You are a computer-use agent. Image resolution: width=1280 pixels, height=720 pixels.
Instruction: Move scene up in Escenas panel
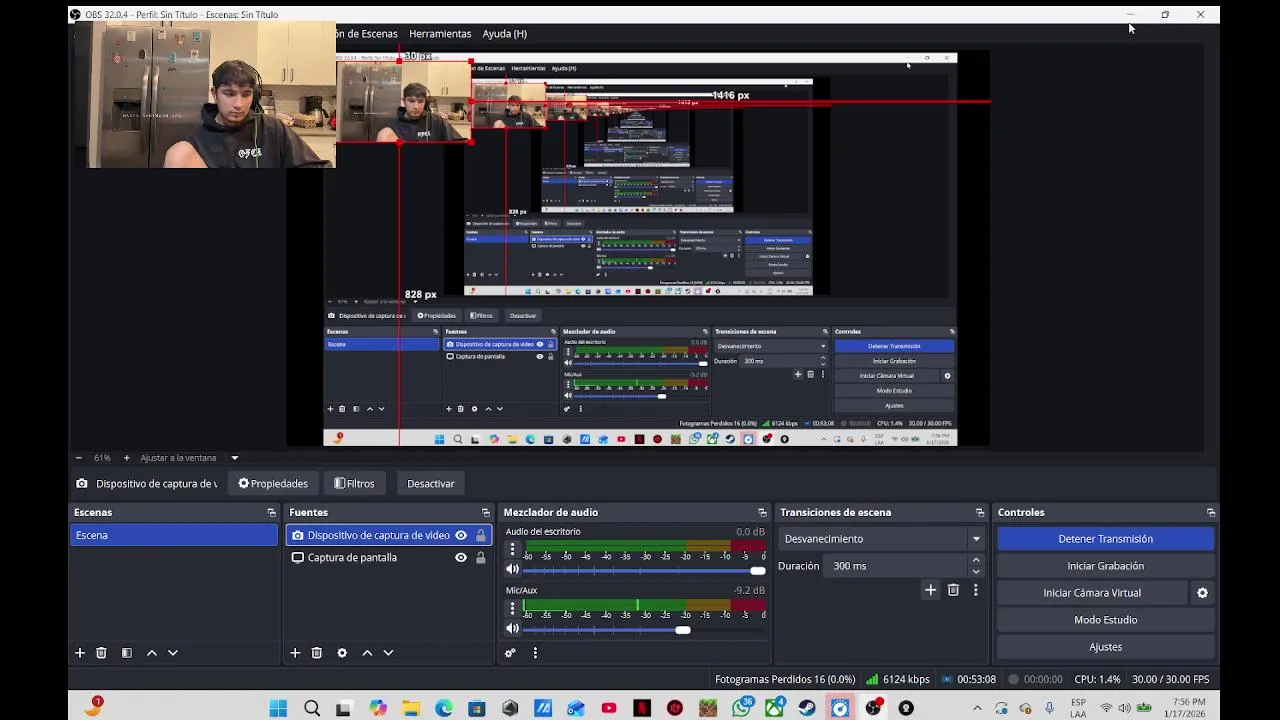click(x=152, y=653)
